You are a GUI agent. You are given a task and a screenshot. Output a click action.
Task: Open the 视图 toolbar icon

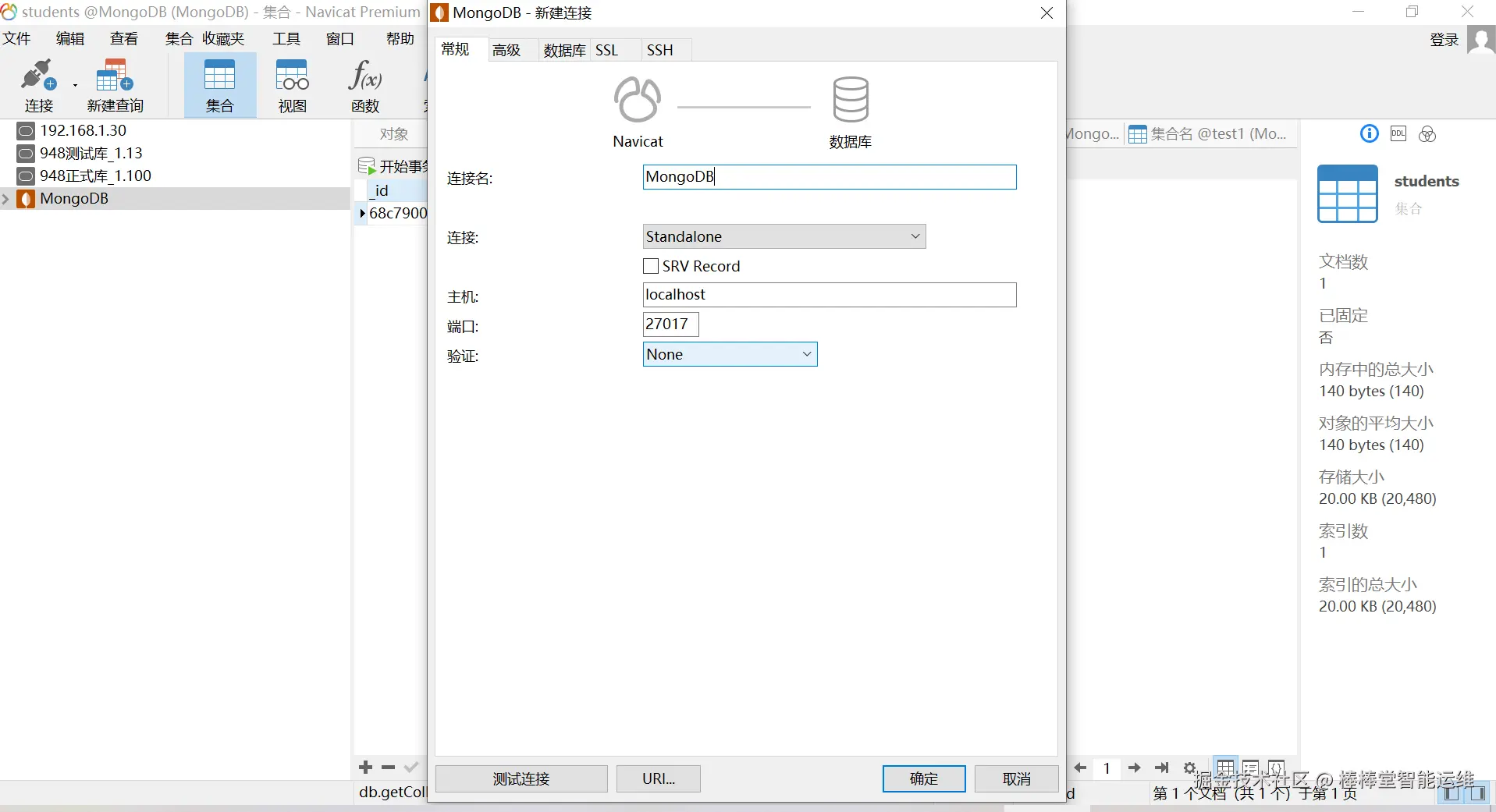pyautogui.click(x=293, y=76)
